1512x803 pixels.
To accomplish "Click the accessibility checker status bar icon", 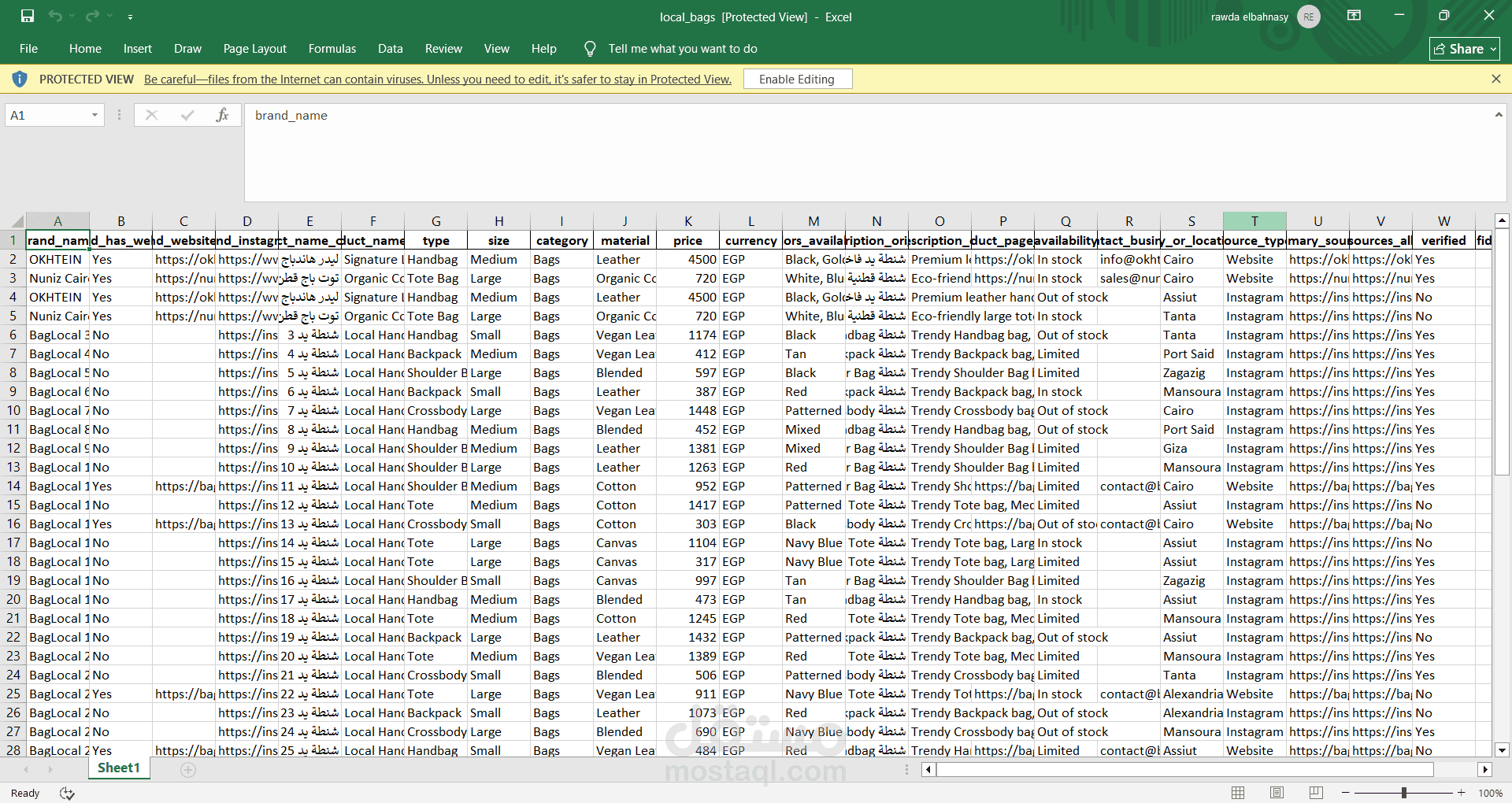I will coord(67,794).
